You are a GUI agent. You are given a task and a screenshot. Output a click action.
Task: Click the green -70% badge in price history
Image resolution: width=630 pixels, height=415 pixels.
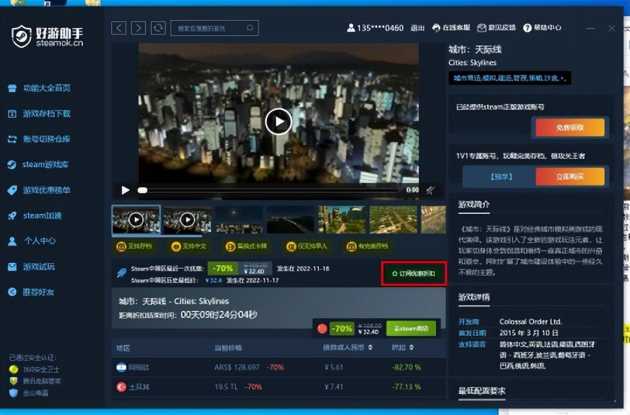(223, 268)
